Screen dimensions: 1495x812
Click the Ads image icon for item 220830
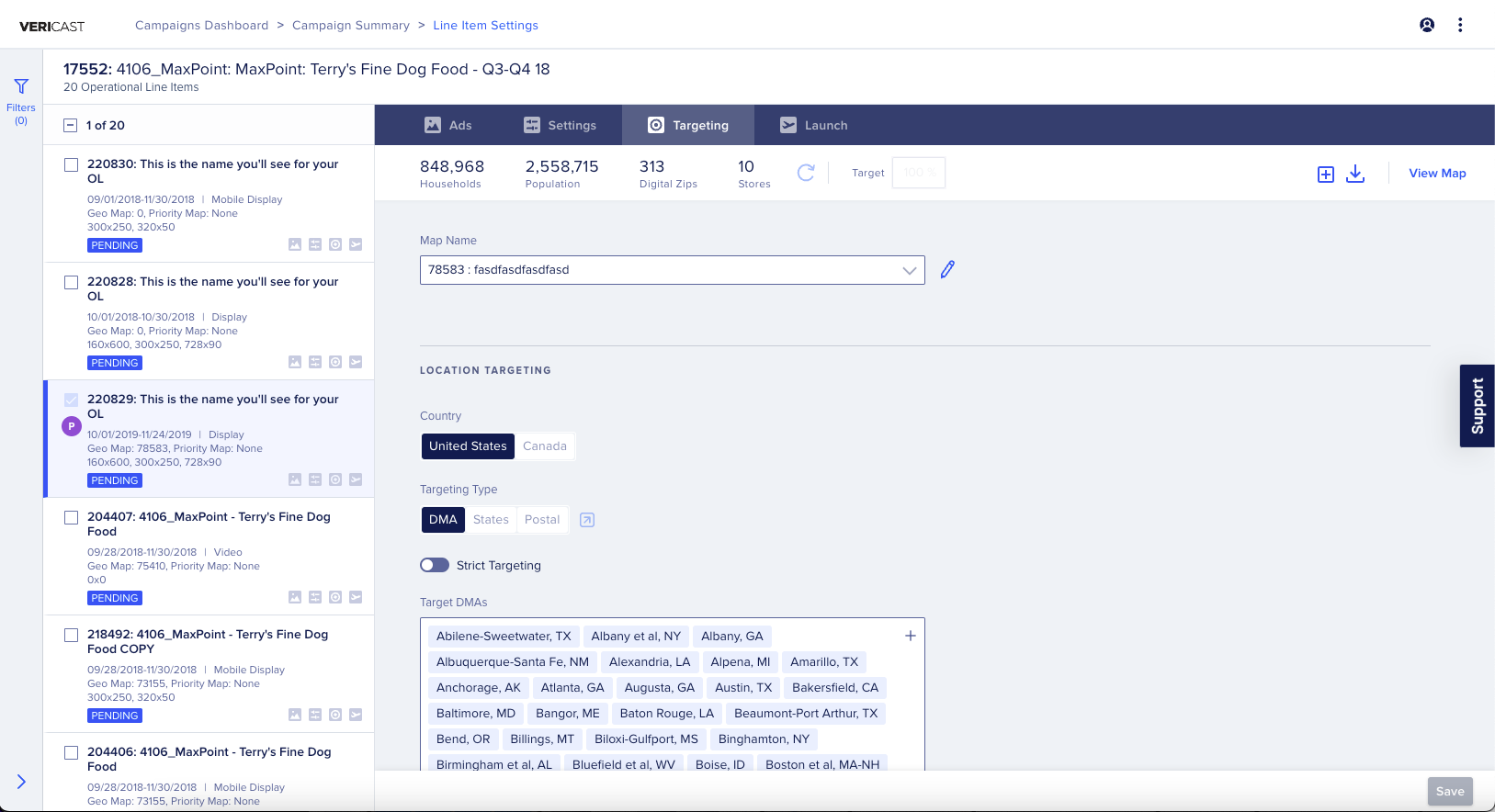(295, 244)
